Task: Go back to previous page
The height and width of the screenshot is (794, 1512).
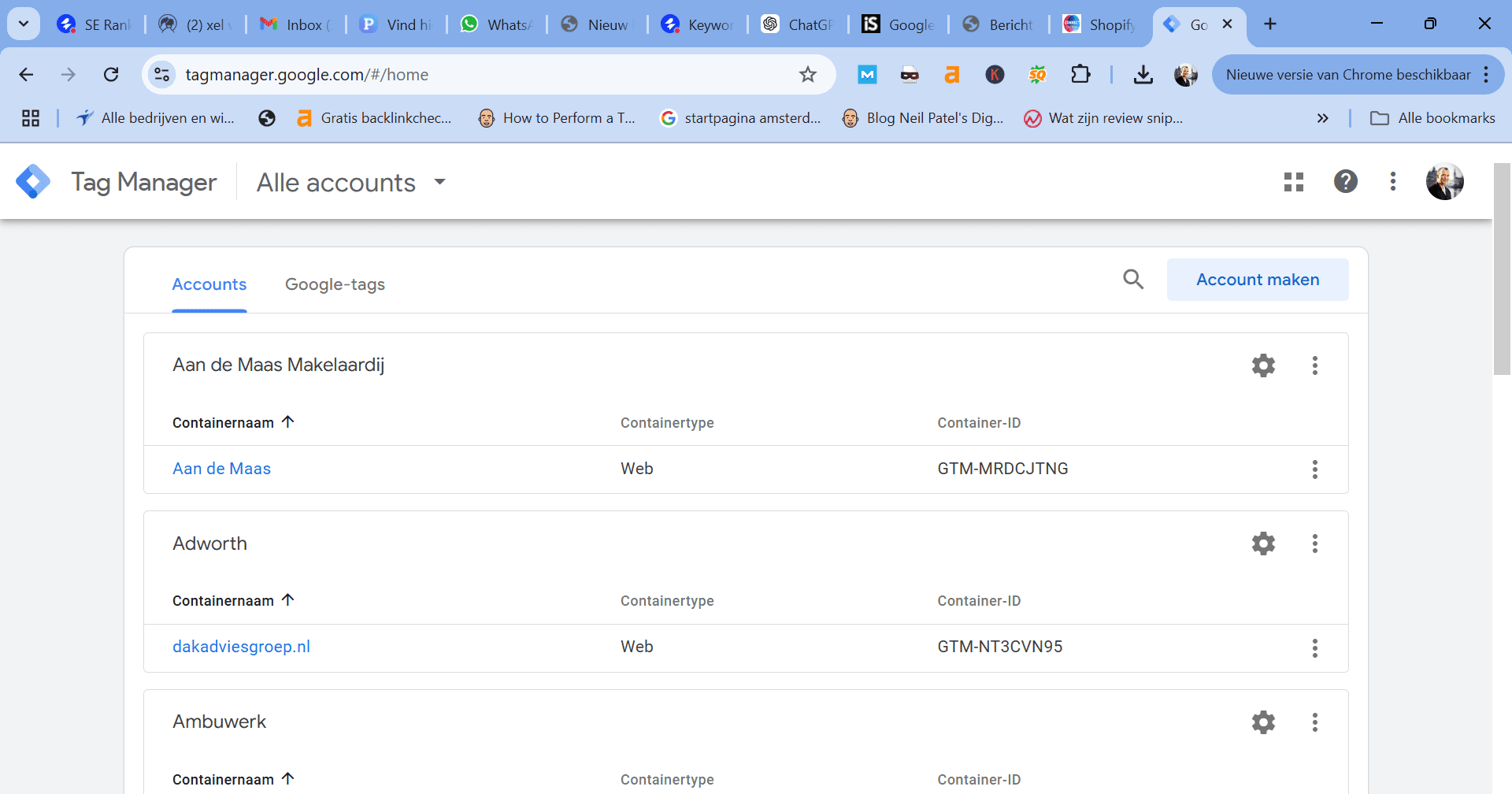Action: tap(26, 75)
